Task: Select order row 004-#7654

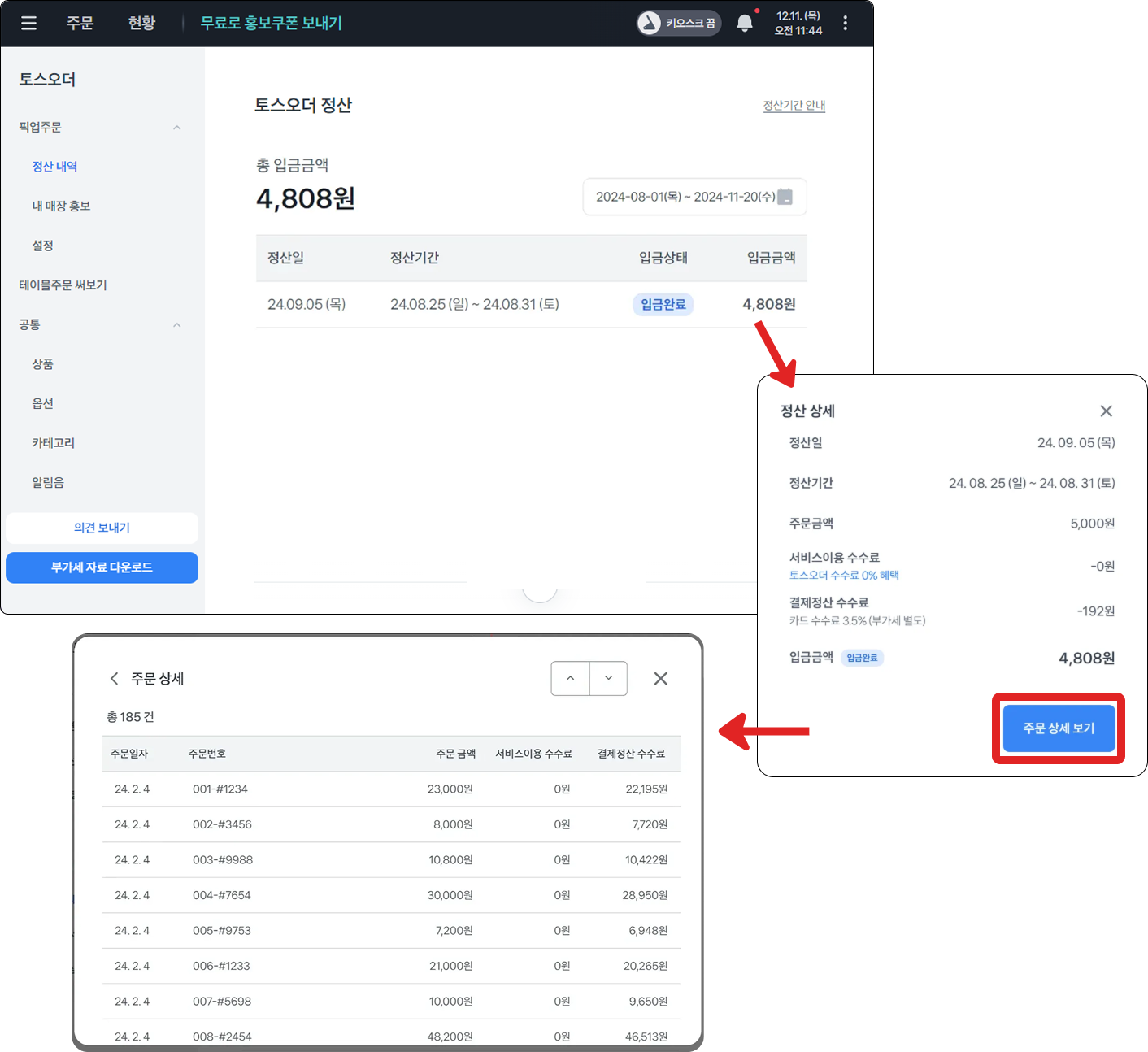Action: [391, 895]
